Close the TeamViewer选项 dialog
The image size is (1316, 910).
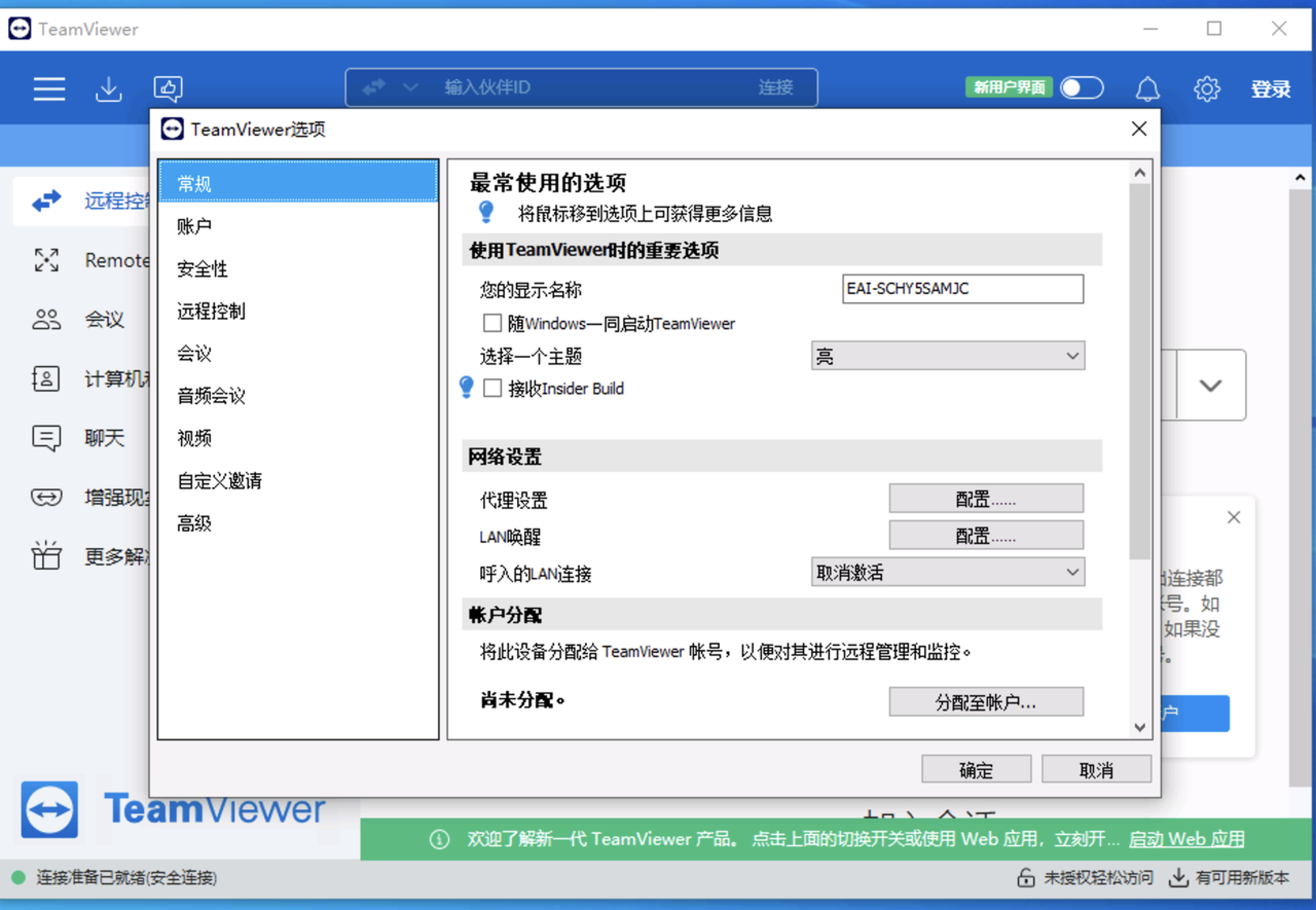pos(1139,129)
